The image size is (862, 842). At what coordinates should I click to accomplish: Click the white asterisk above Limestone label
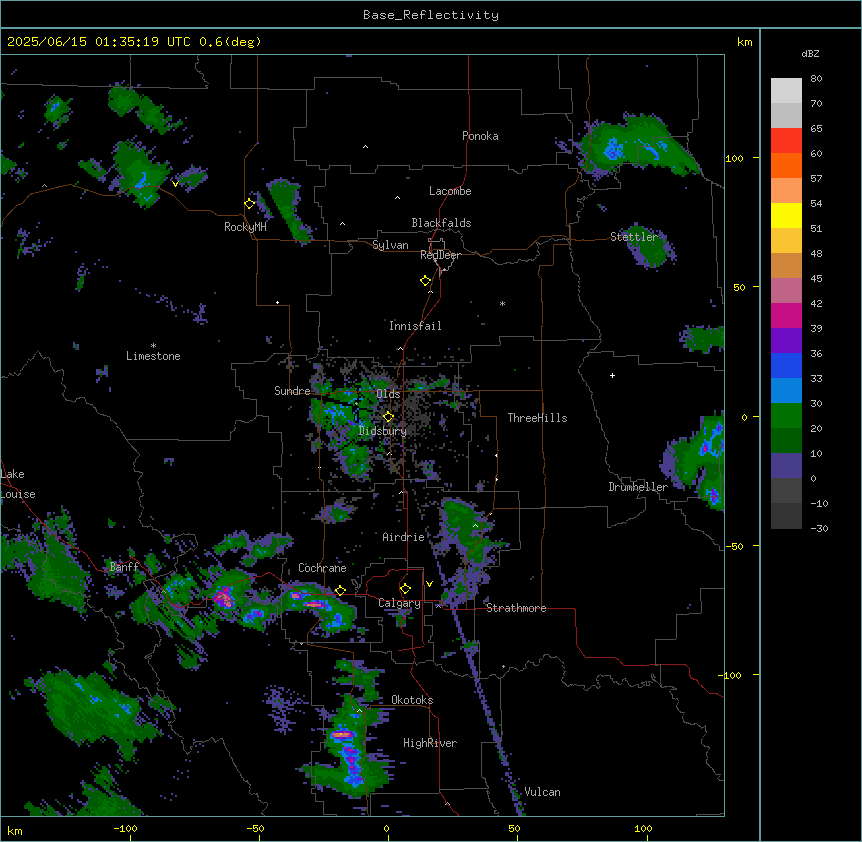click(153, 346)
